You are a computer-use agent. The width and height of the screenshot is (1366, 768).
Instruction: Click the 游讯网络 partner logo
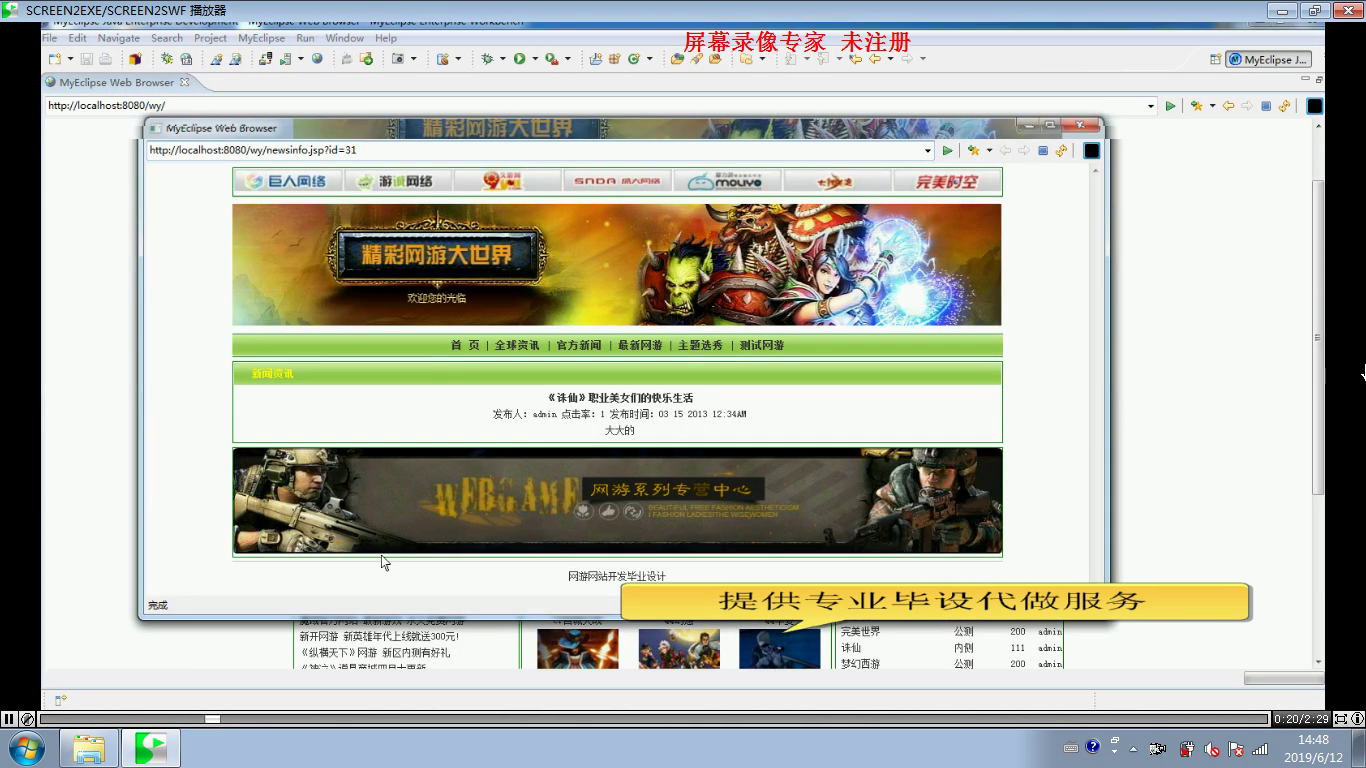[397, 181]
